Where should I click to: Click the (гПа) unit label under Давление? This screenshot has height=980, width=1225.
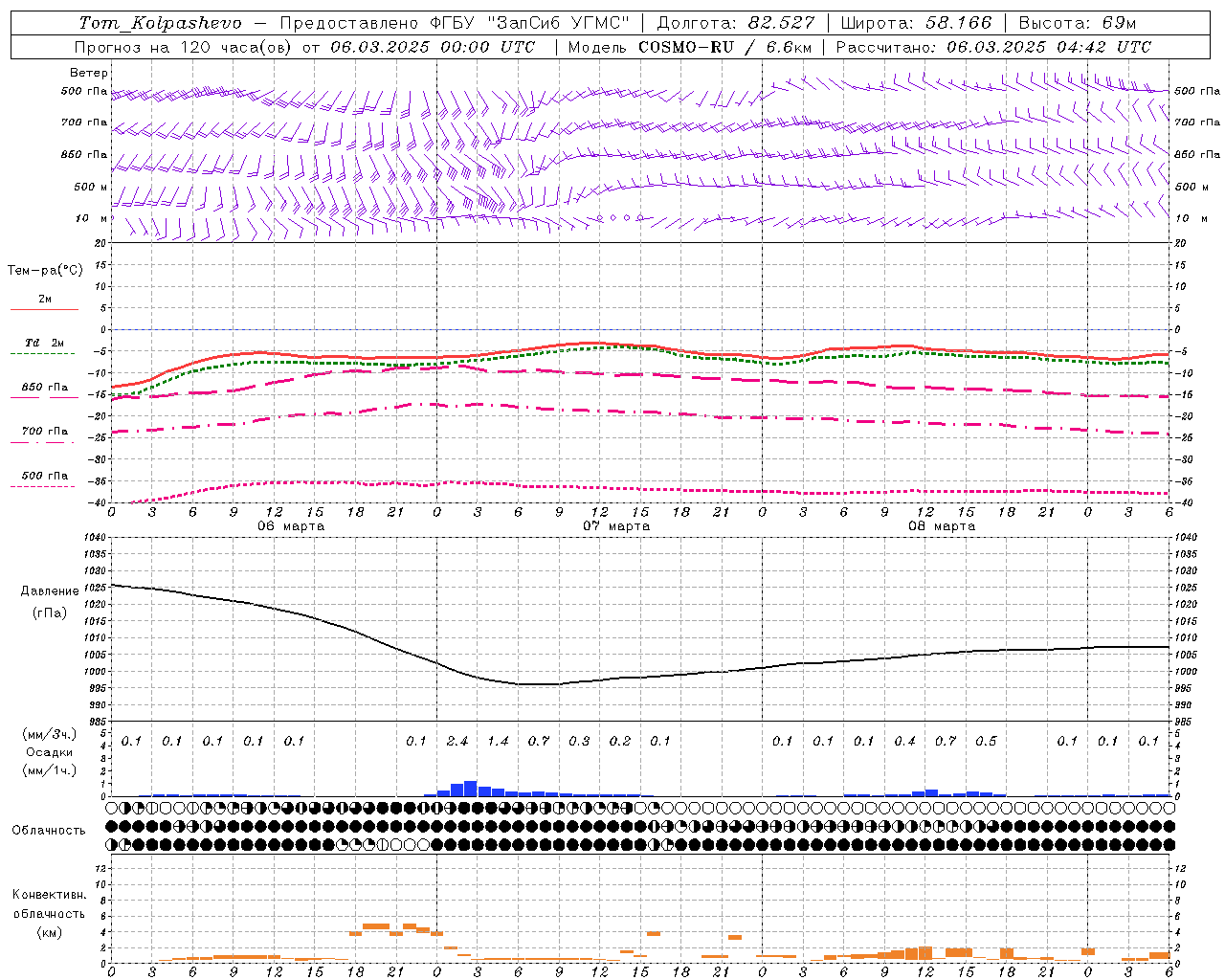[x=50, y=612]
